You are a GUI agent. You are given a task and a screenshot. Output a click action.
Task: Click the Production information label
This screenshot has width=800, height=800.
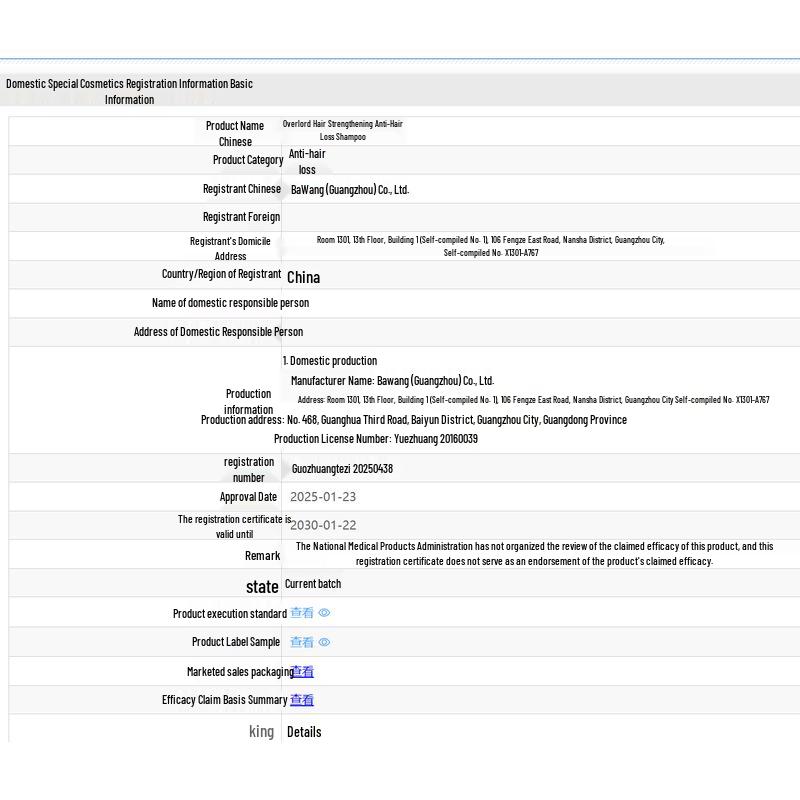click(248, 402)
